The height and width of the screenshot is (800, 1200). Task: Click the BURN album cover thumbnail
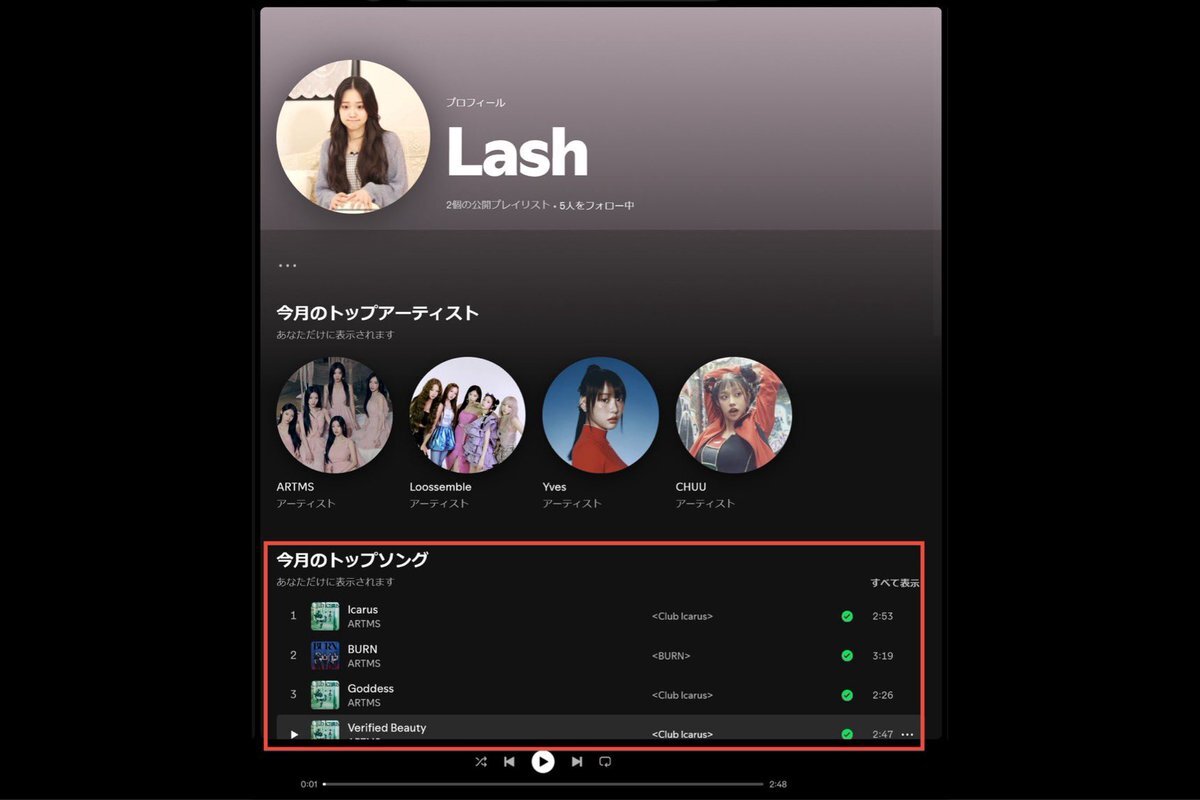(325, 656)
